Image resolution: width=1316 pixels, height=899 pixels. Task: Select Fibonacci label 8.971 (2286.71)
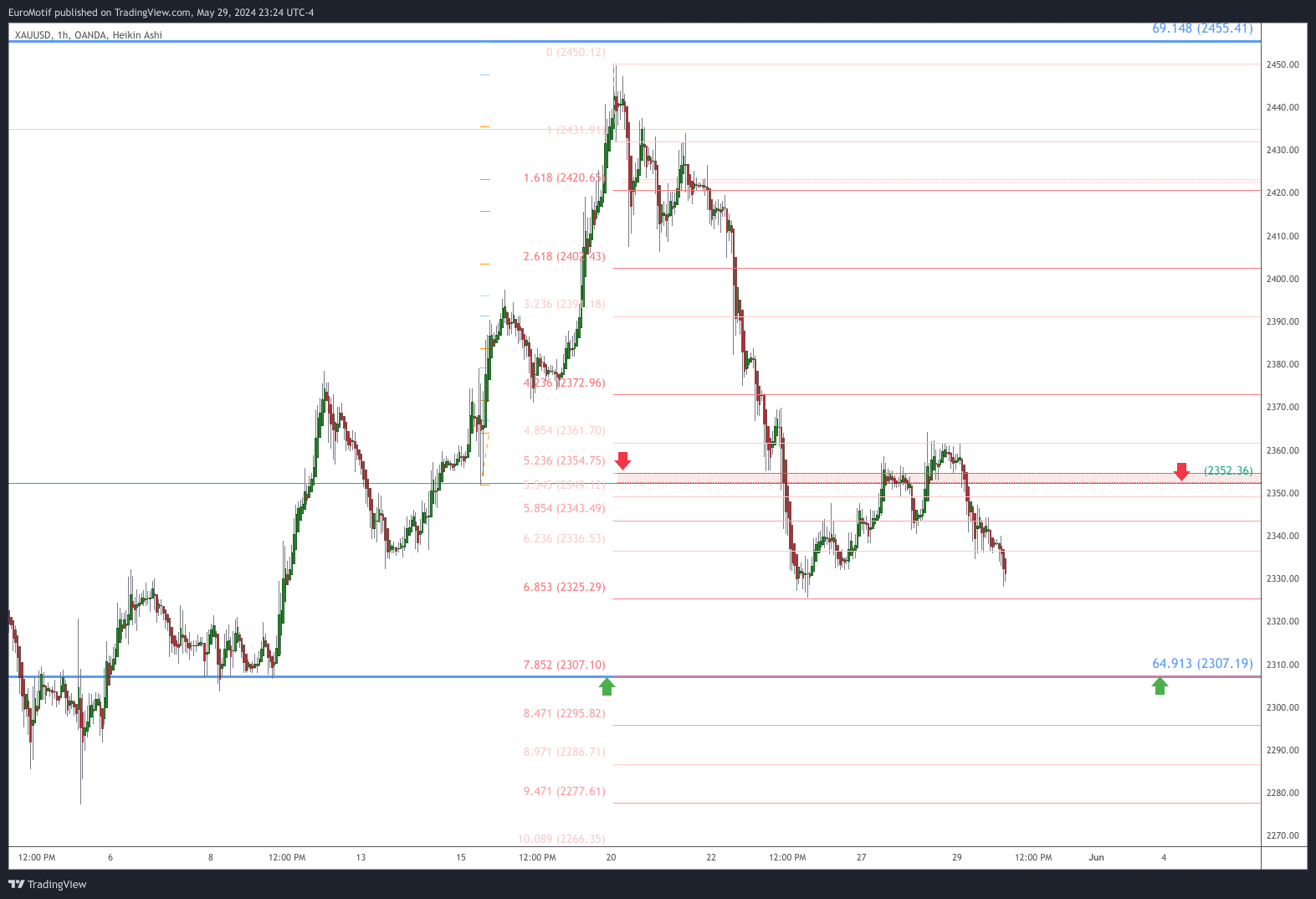click(x=565, y=752)
